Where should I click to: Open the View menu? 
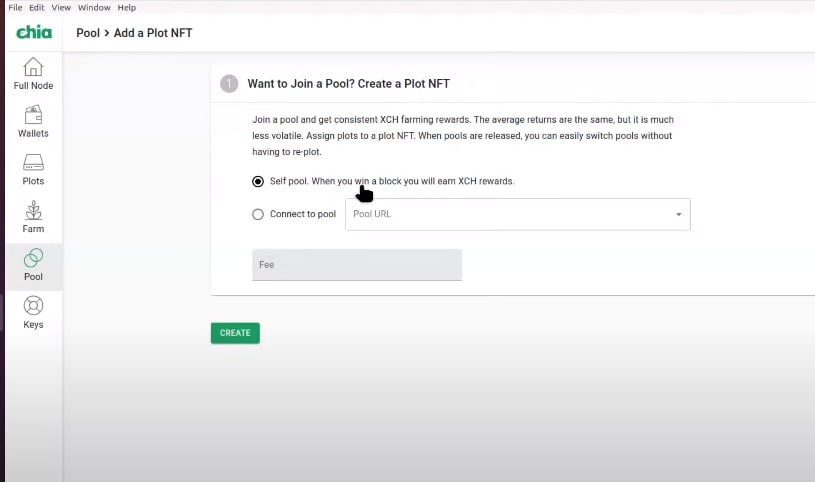(x=60, y=7)
